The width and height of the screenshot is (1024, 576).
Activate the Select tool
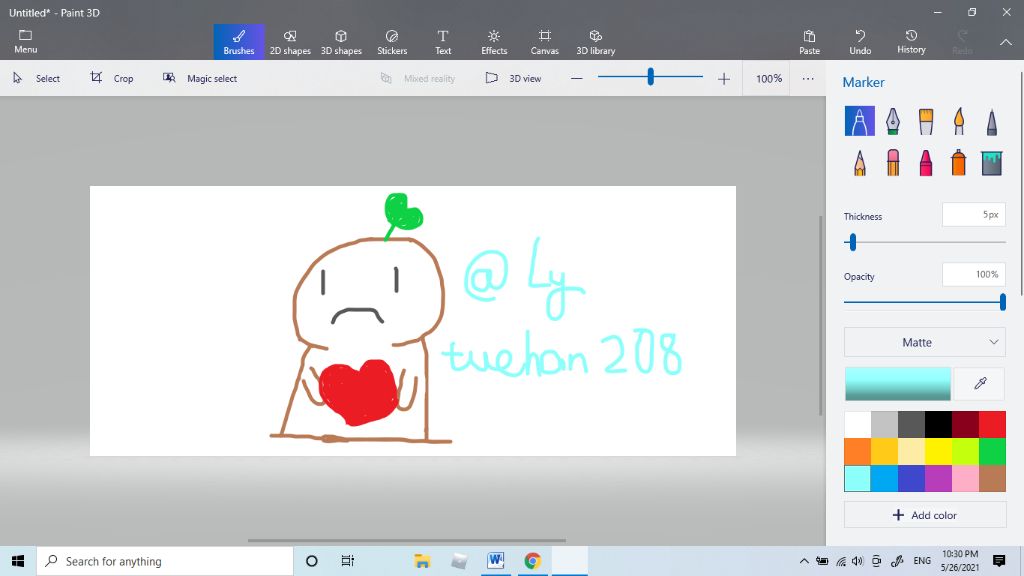tap(37, 78)
